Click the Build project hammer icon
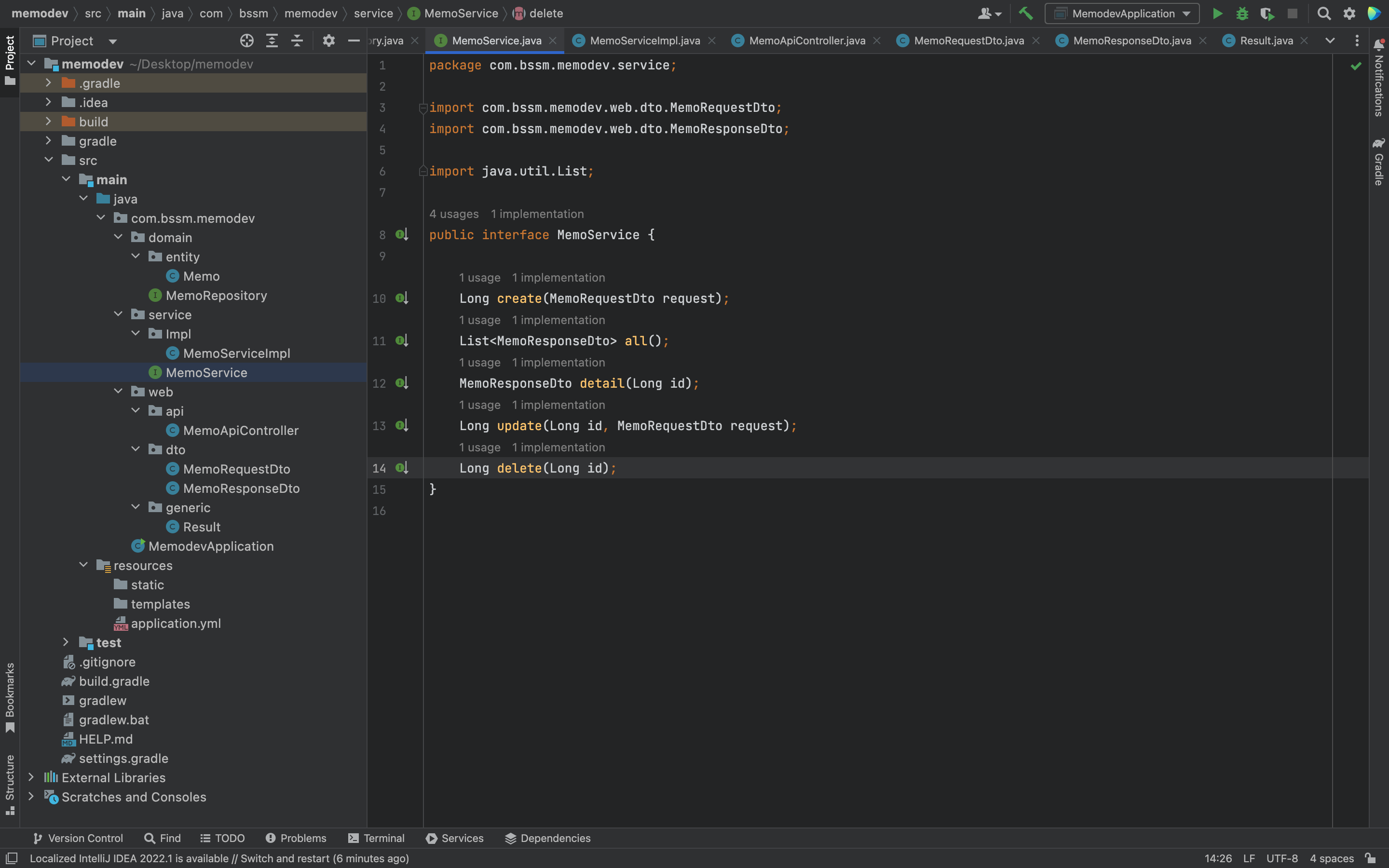Screen dimensions: 1389x868 [x=1025, y=13]
